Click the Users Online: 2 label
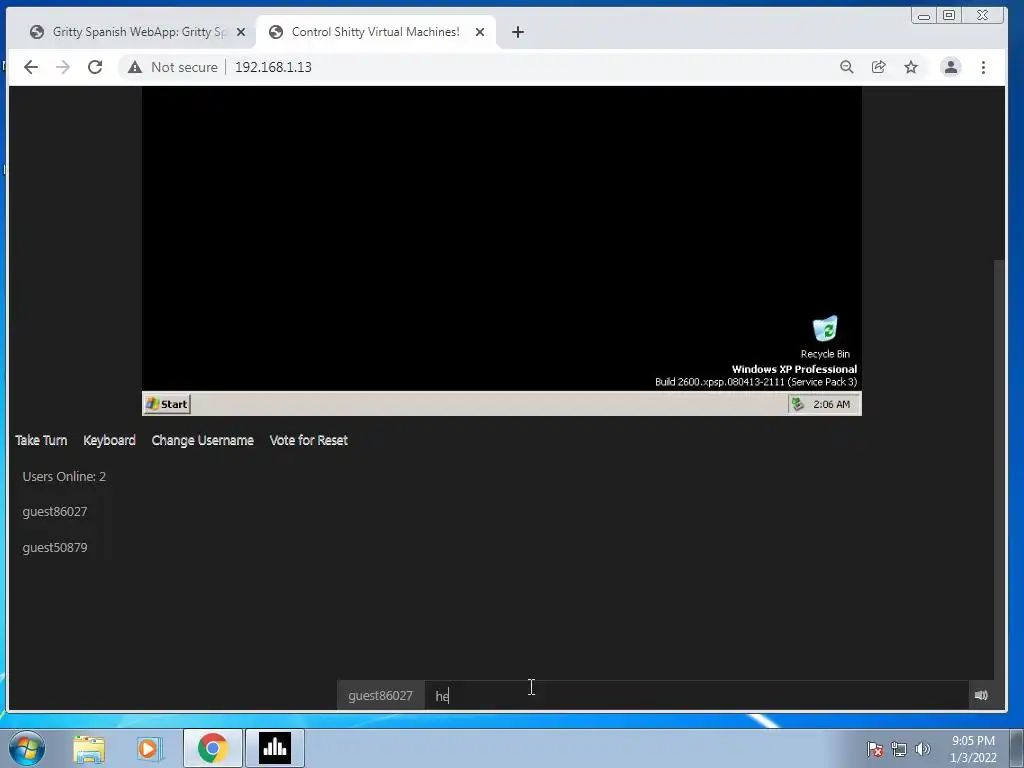Image resolution: width=1024 pixels, height=768 pixels. (x=64, y=476)
